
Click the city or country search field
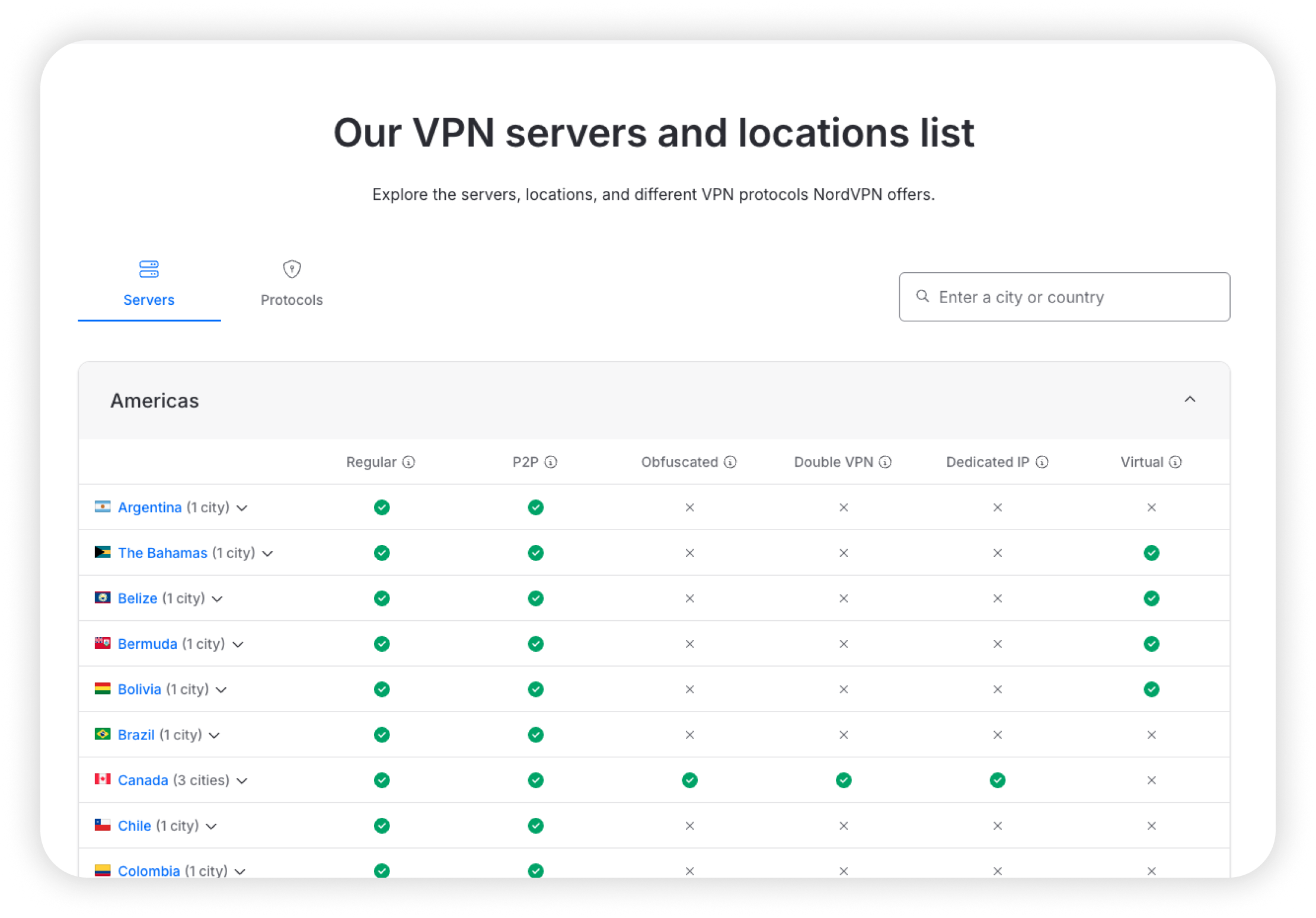tap(1064, 297)
